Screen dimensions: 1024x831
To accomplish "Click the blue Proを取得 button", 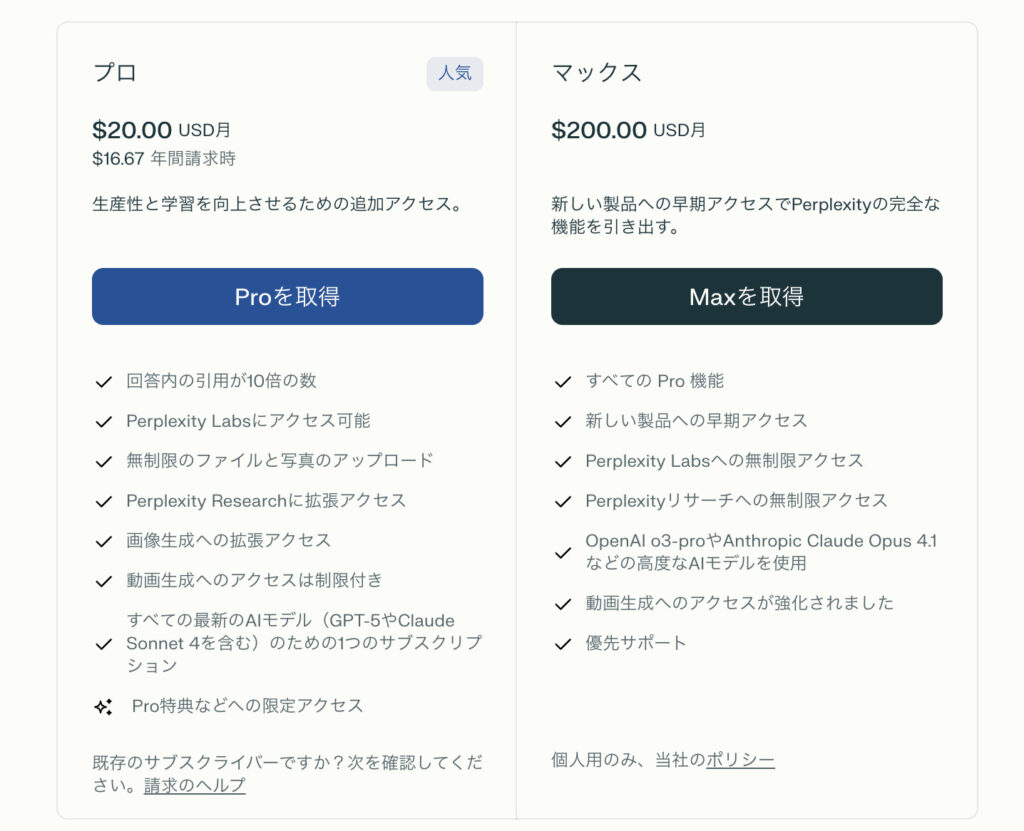I will tap(287, 296).
